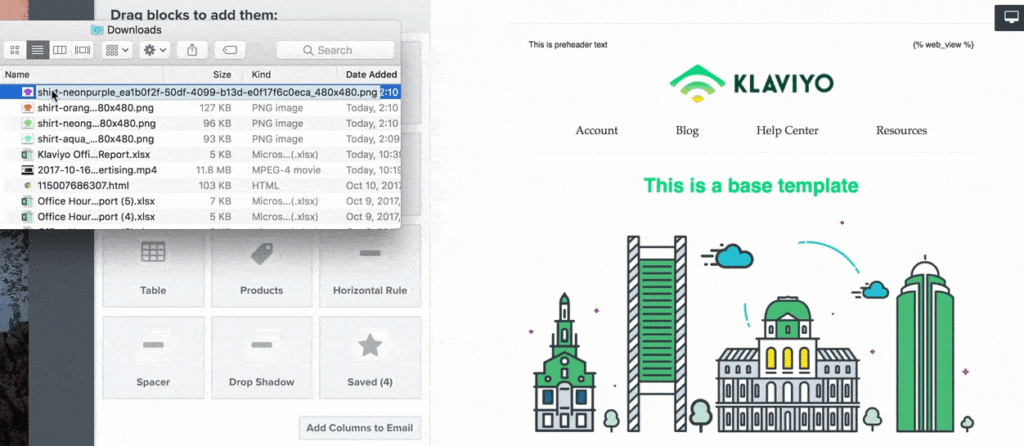The image size is (1024, 446).
Task: Click the Finder Search field
Action: click(335, 50)
